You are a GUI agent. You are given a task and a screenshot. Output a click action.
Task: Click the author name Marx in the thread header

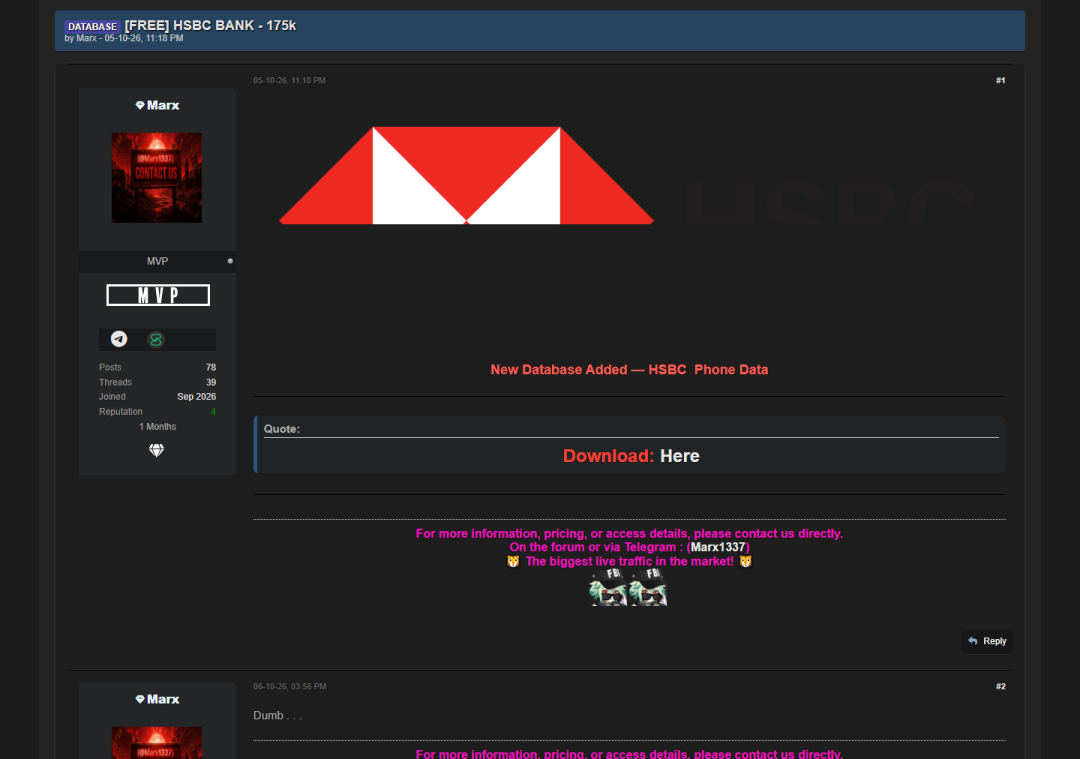coord(87,39)
